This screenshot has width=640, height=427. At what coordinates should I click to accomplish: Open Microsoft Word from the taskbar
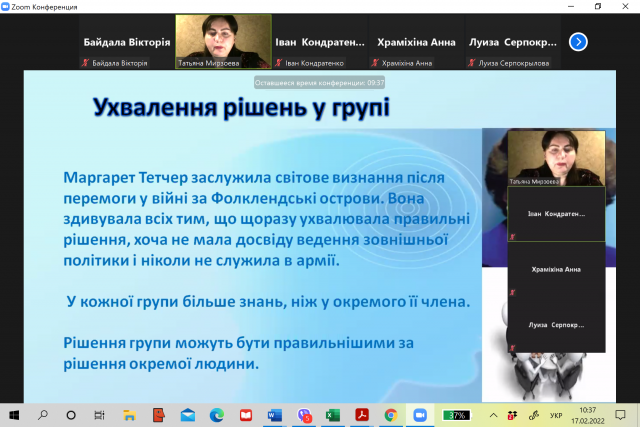click(275, 415)
